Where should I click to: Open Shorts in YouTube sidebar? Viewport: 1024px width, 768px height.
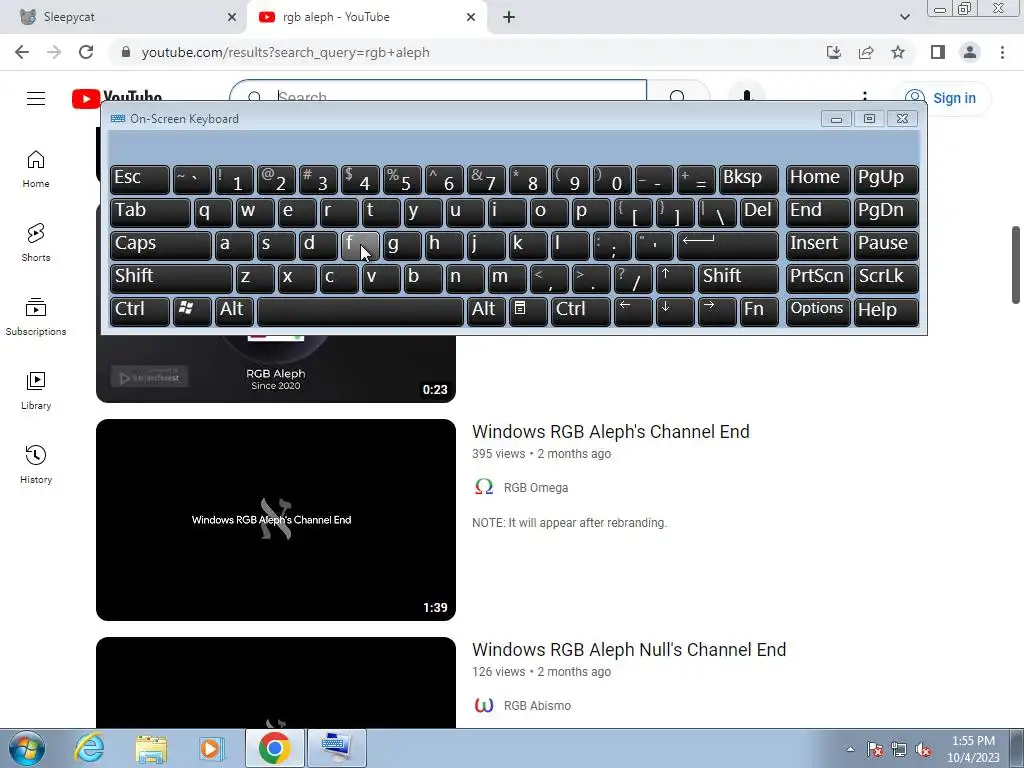coord(36,243)
